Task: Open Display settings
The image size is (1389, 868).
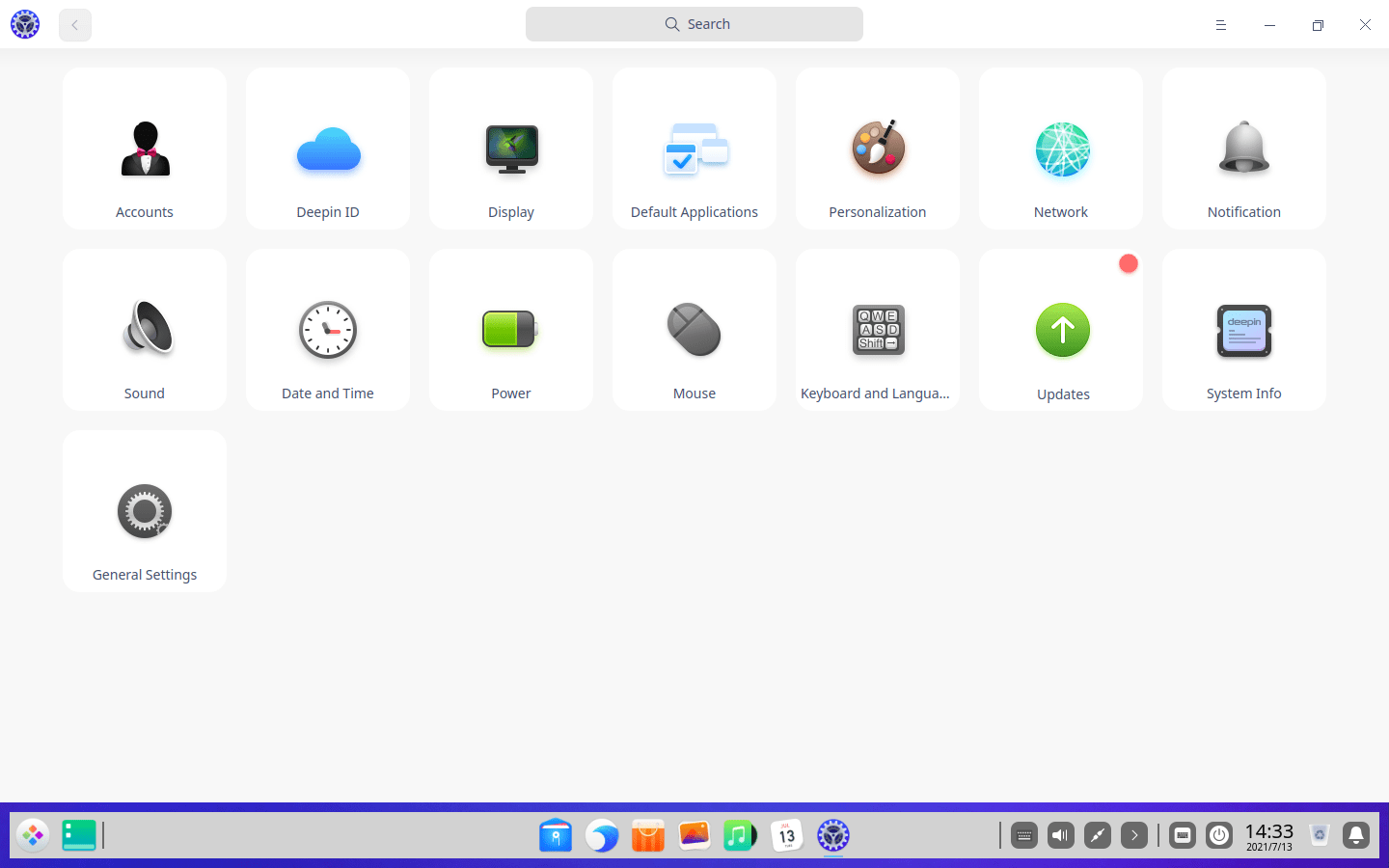Action: coord(510,149)
